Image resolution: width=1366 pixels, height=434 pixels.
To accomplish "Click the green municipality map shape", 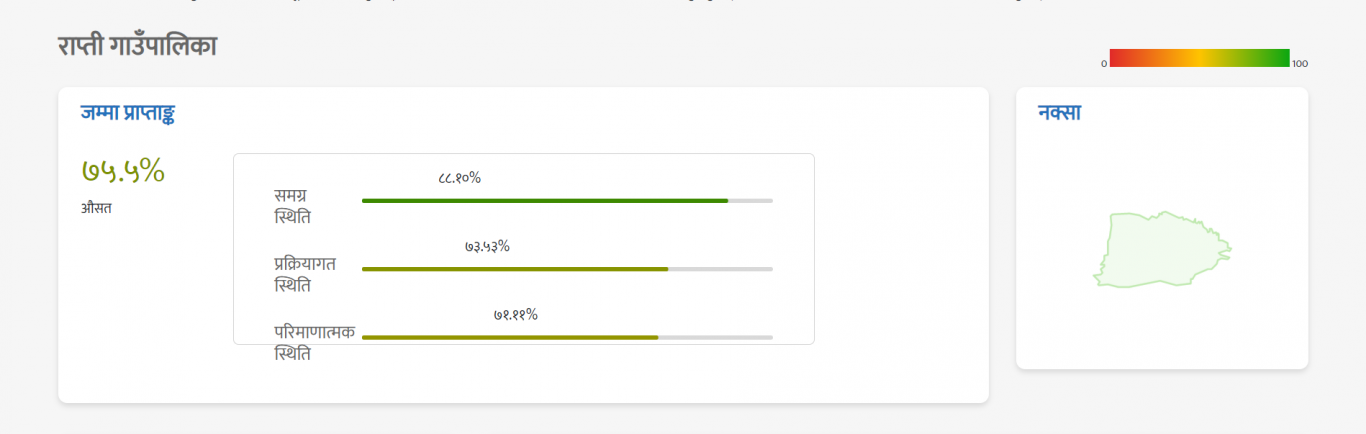I will pyautogui.click(x=1160, y=251).
